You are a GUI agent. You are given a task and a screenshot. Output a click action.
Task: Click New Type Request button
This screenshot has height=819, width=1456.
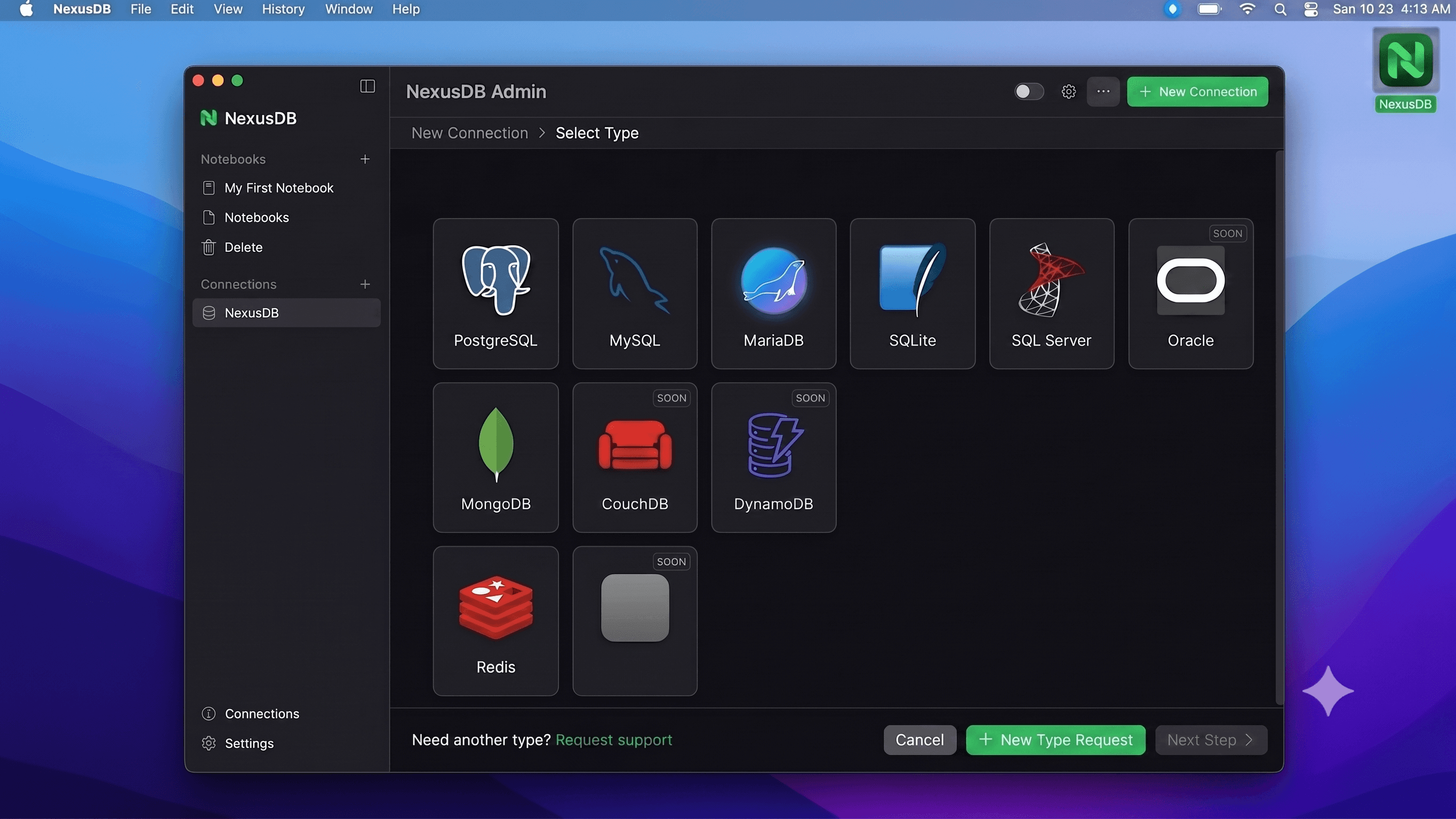coord(1055,740)
